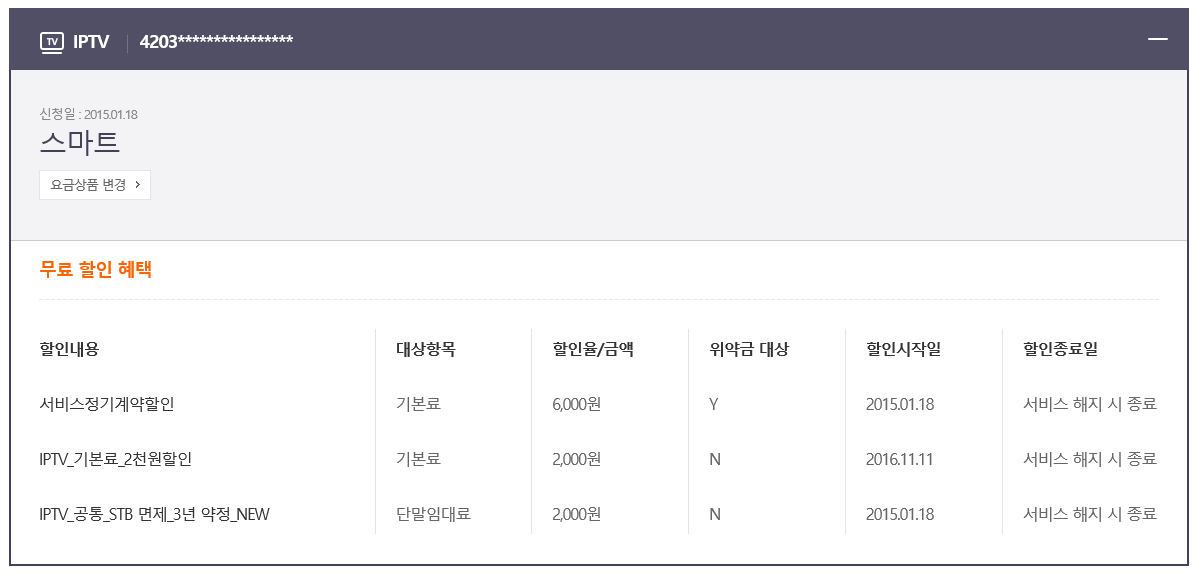Click the 단말임대료 target item cell

[433, 514]
